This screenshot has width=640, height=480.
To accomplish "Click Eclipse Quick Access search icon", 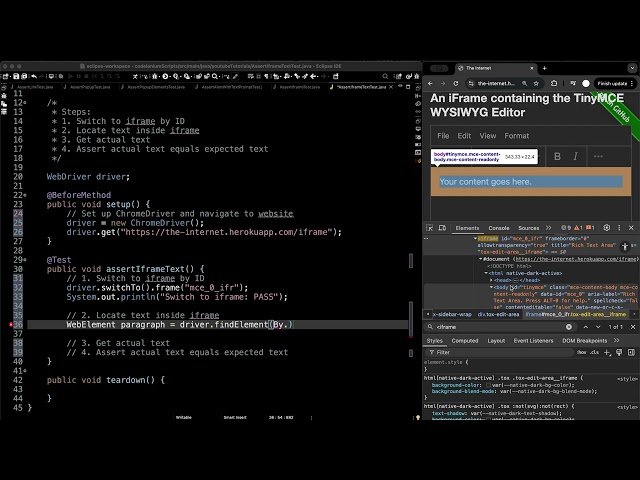I will coord(385,76).
